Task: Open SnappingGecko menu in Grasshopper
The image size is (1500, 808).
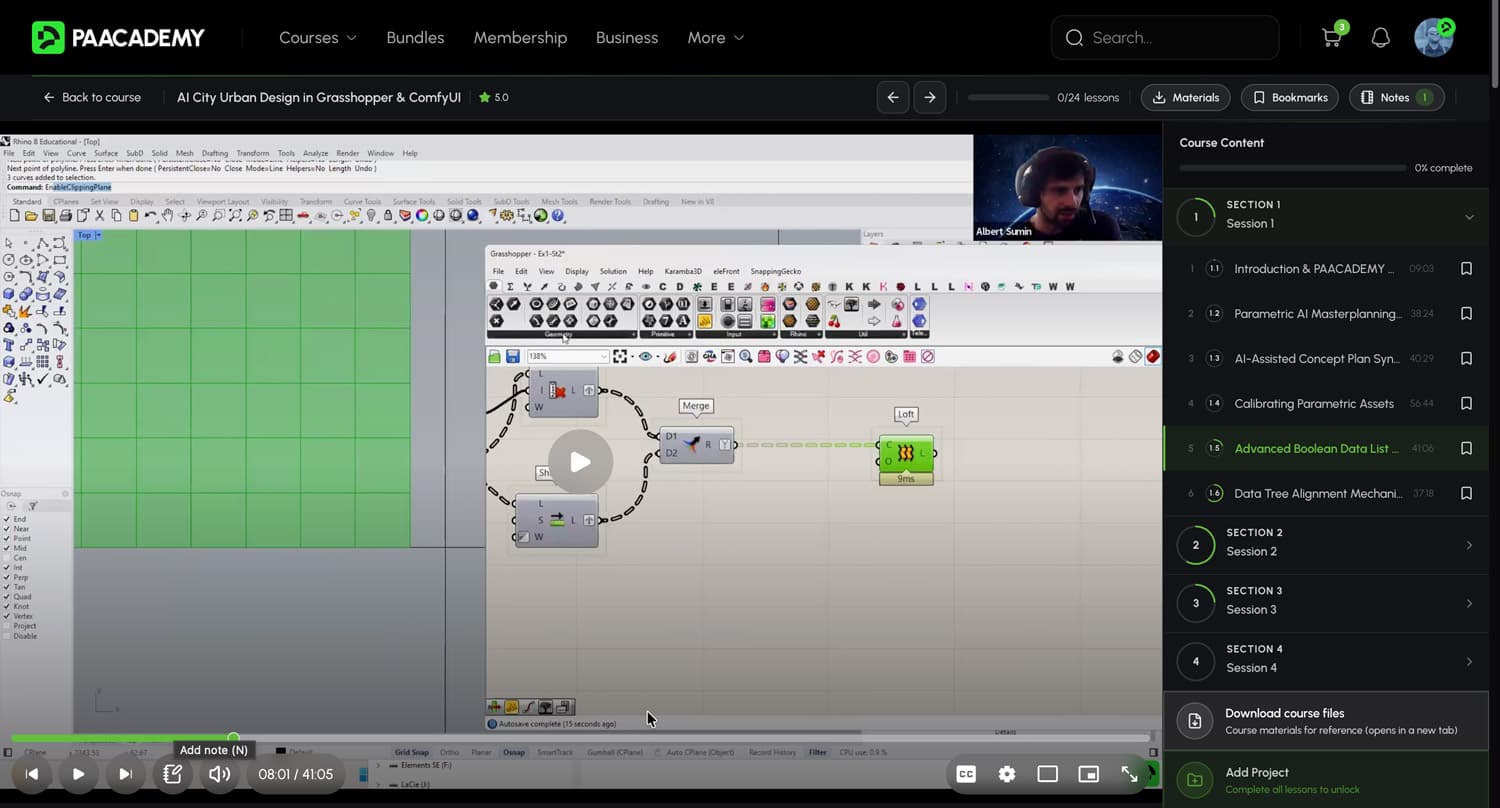Action: tap(776, 271)
